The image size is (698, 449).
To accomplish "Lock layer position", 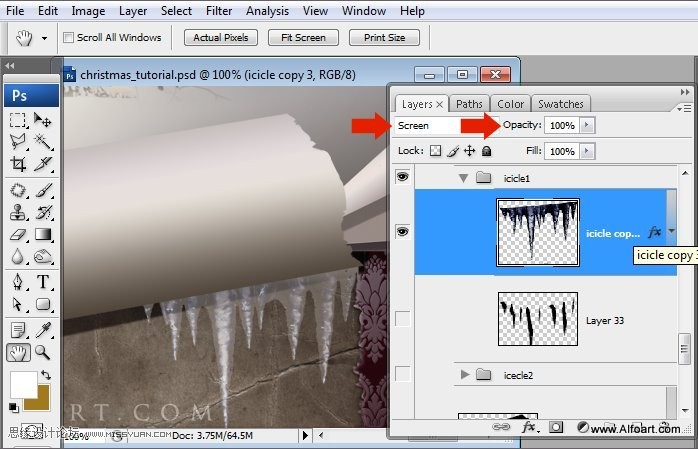I will pyautogui.click(x=470, y=151).
